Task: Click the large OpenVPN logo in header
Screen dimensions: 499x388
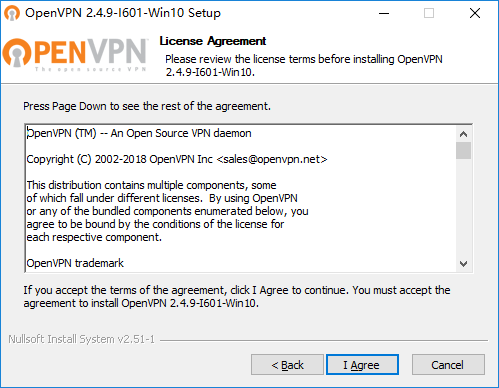Action: (75, 53)
